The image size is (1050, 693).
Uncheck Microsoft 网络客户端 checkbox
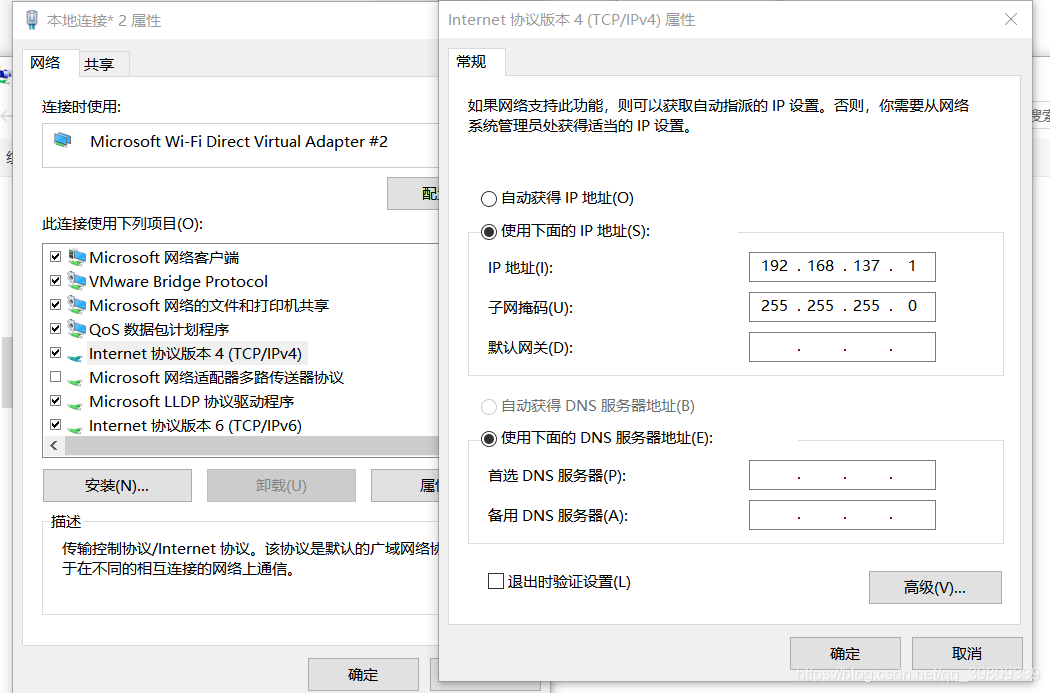tap(56, 256)
